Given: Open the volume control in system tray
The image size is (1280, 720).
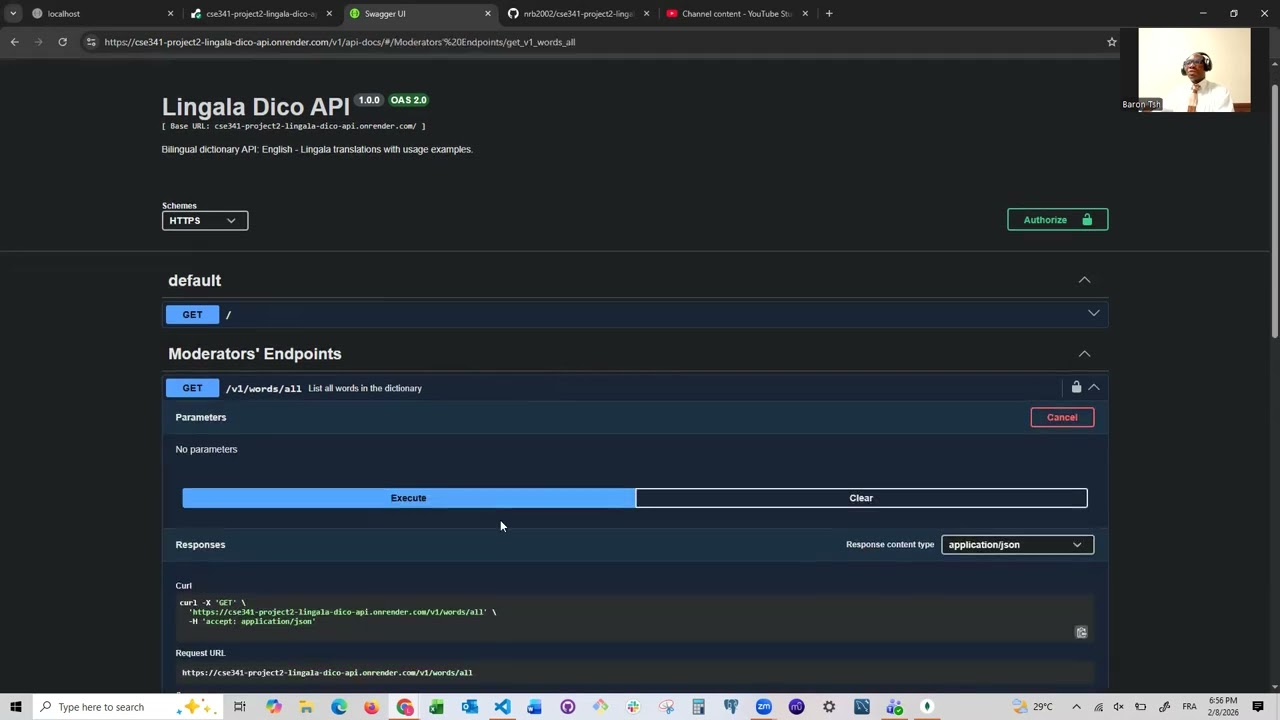Looking at the screenshot, I should click(x=1119, y=707).
